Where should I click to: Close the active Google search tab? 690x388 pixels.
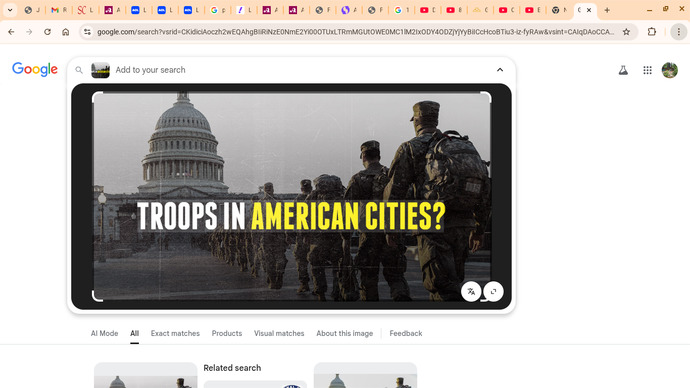pos(589,10)
